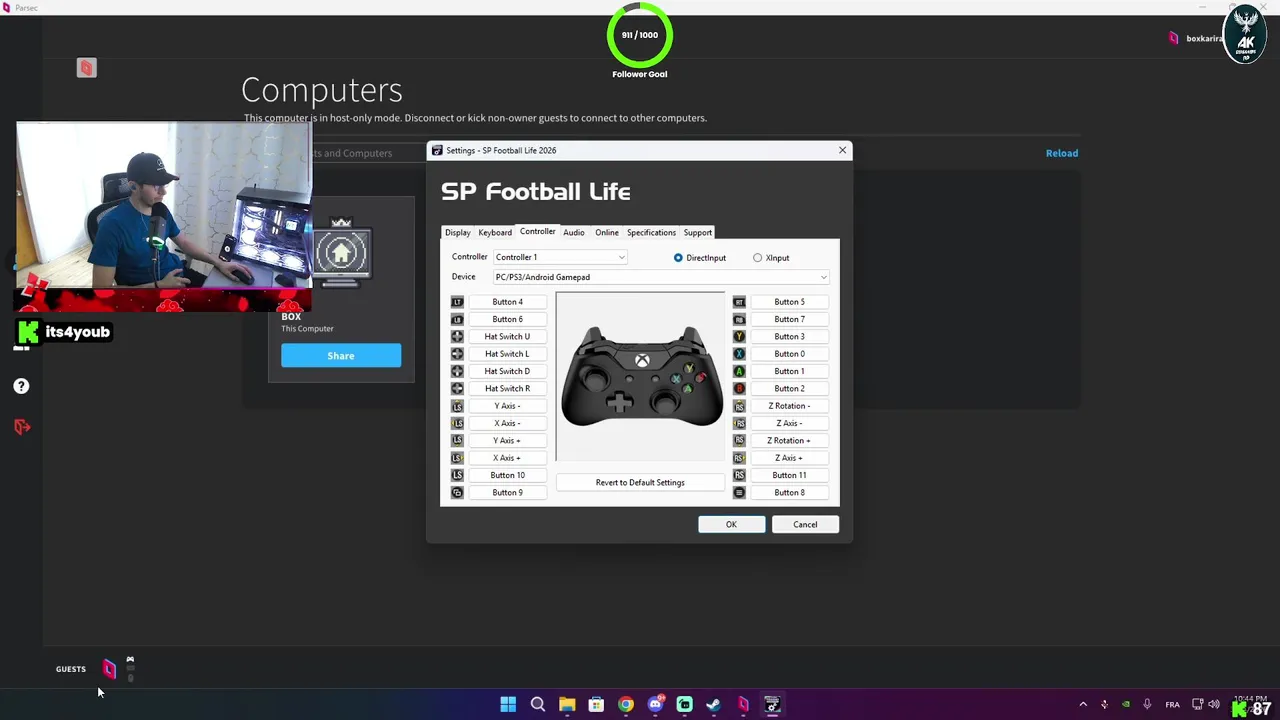This screenshot has height=720, width=1280.
Task: Open Steam from the taskbar
Action: tap(713, 704)
